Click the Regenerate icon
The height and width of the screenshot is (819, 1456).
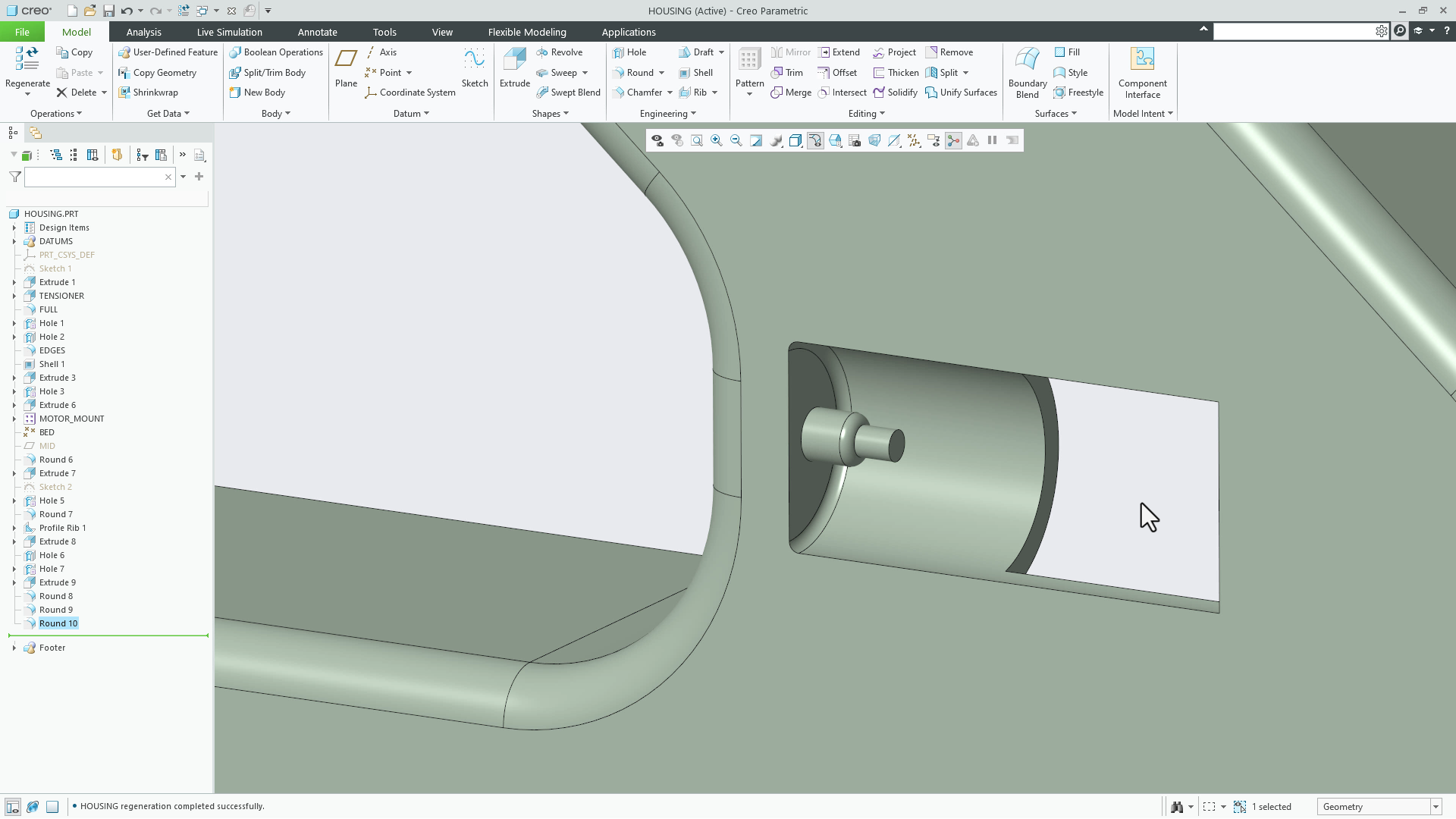point(27,59)
